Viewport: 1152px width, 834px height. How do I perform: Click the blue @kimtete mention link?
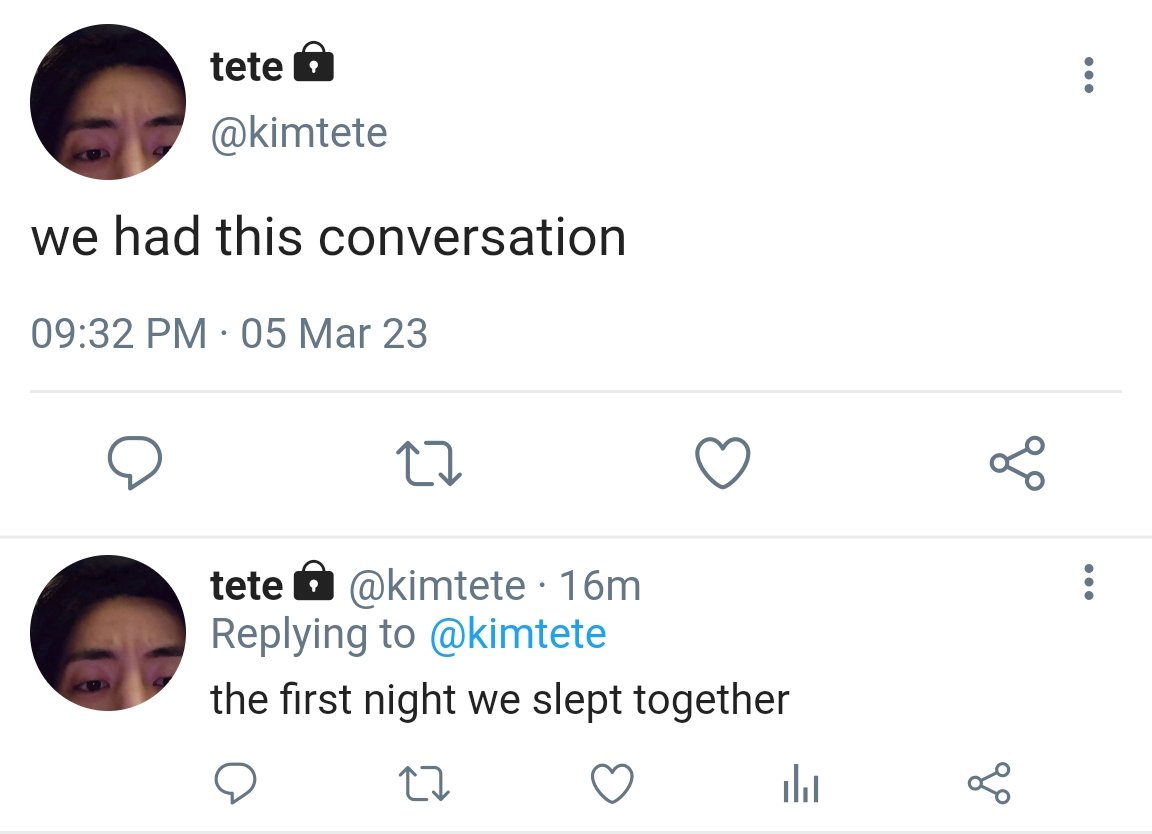517,634
